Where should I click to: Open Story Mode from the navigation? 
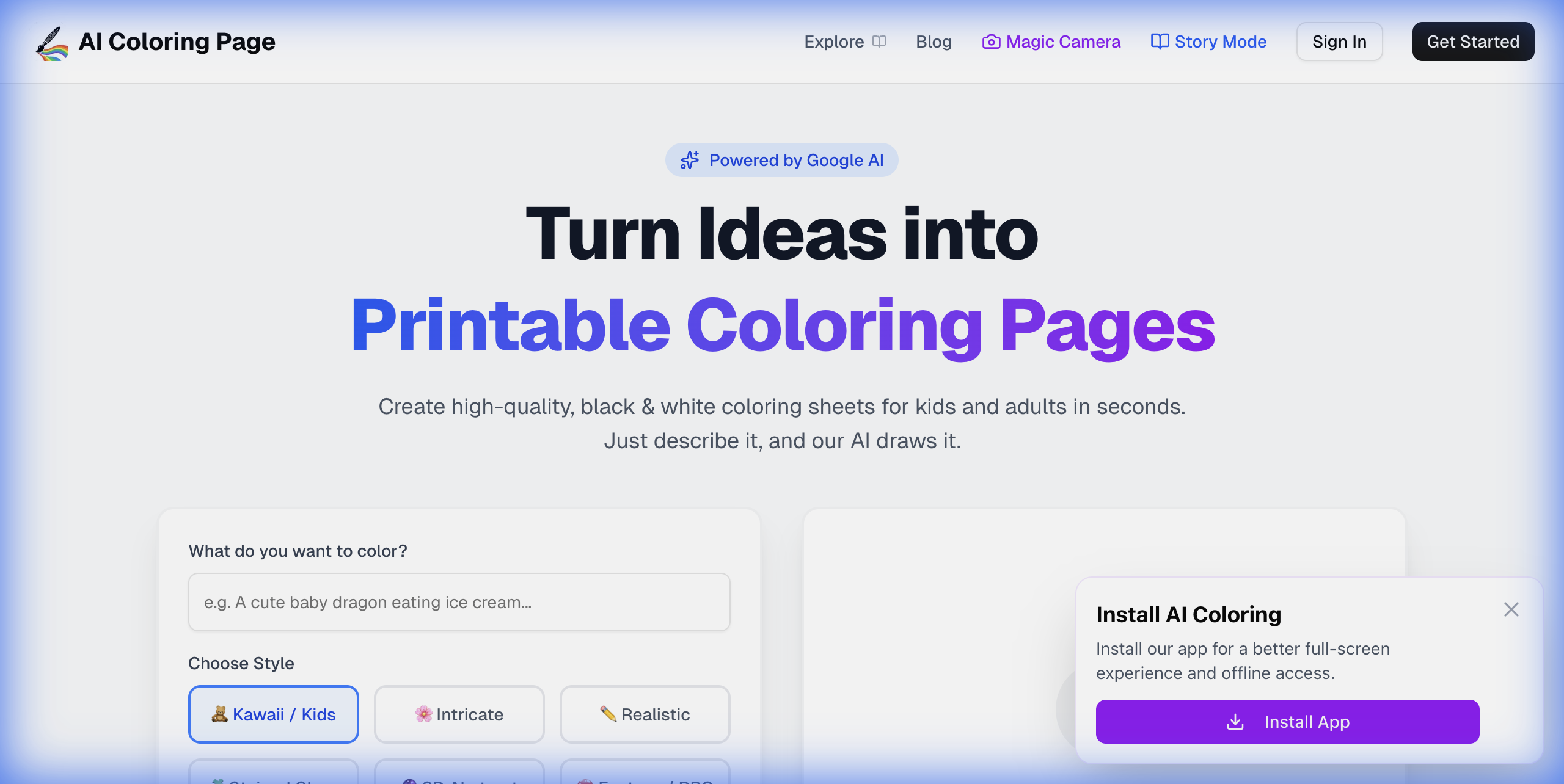click(x=1220, y=42)
